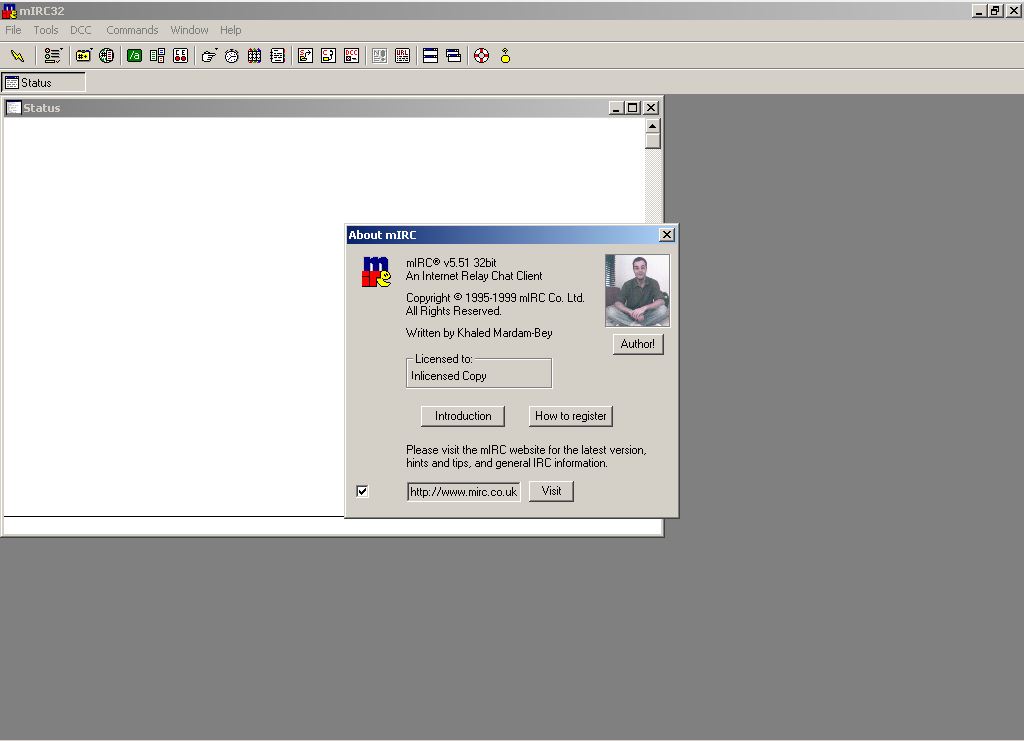Maximize the Status window
The image size is (1024, 741).
(633, 108)
